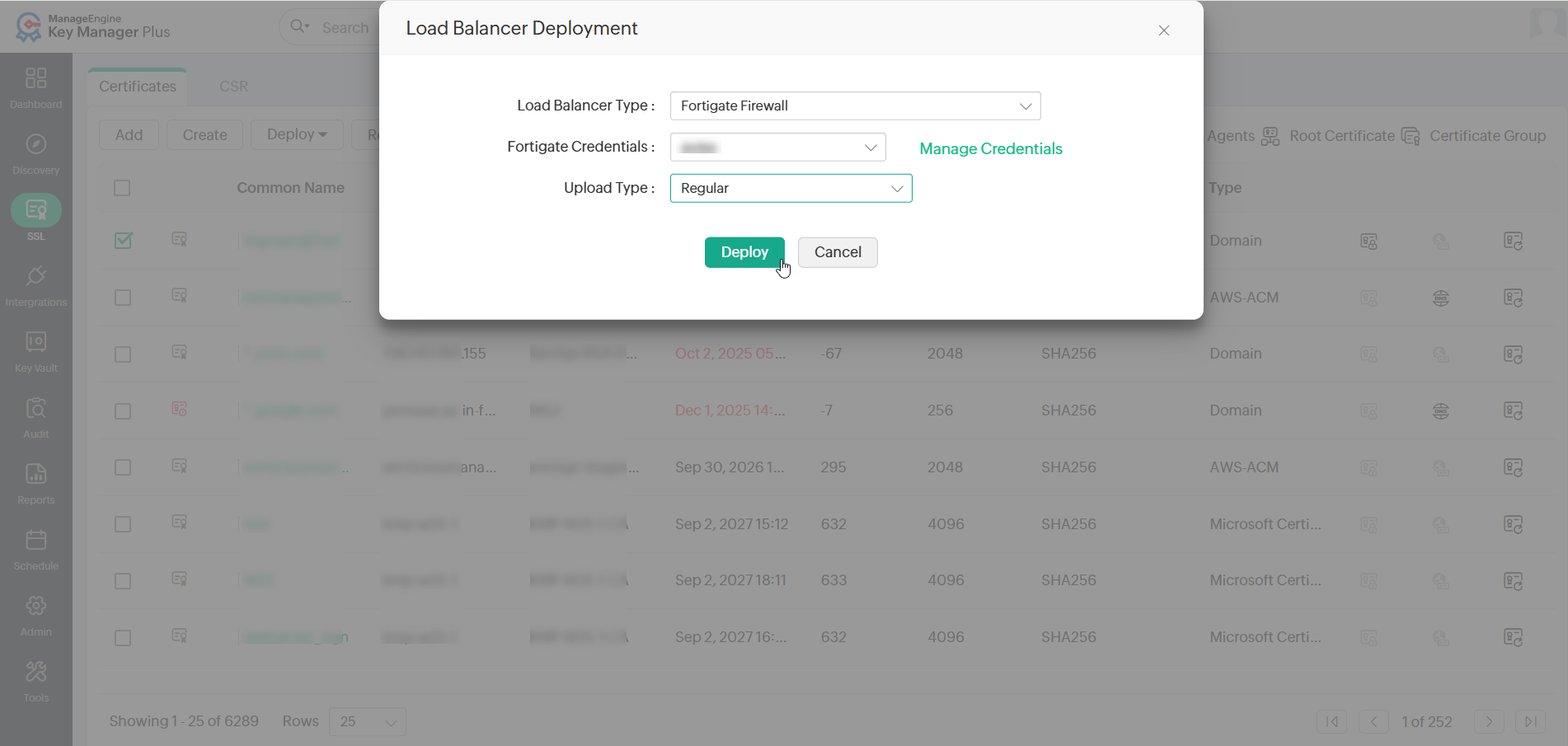
Task: Click the search magnifier icon
Action: pos(298,26)
